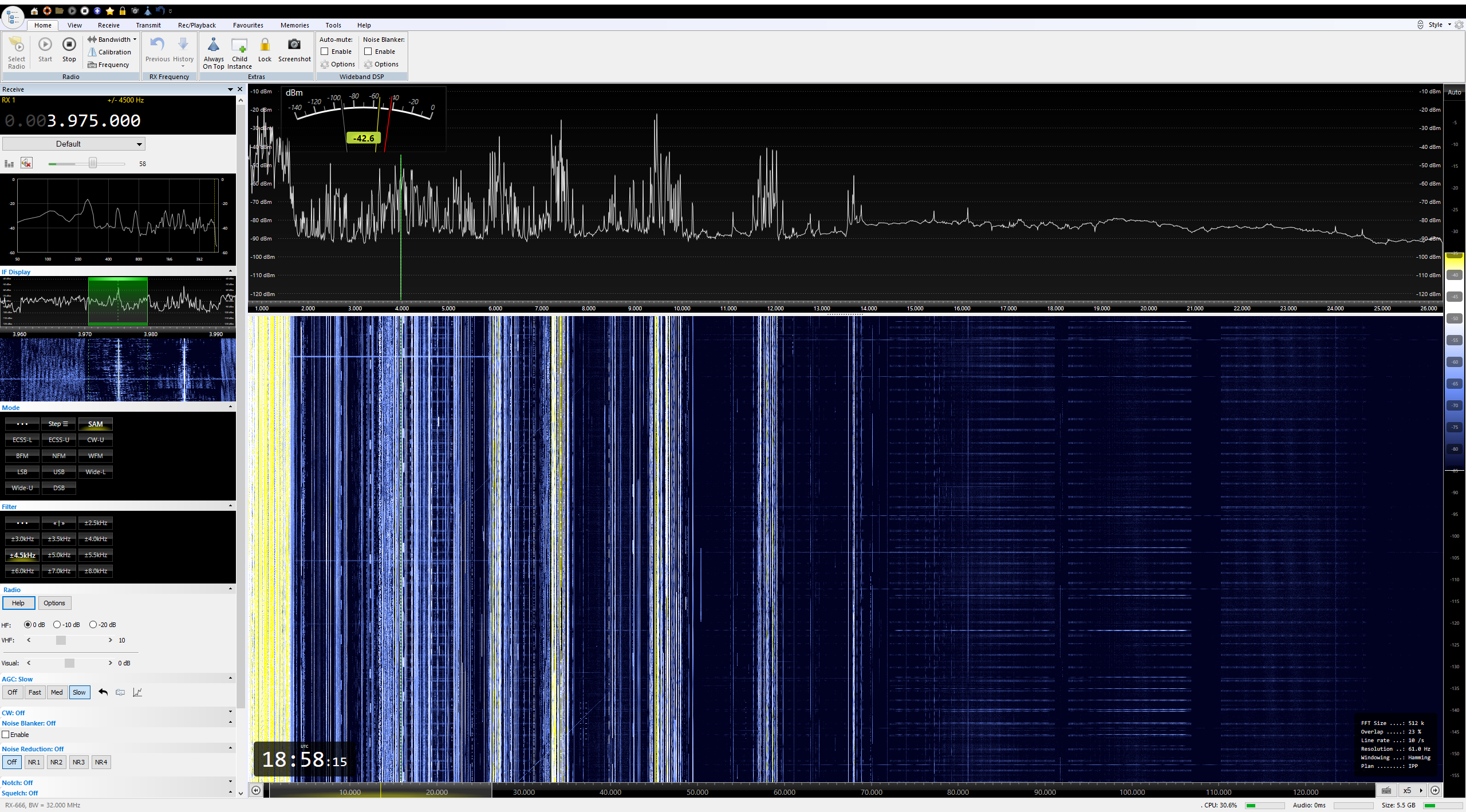Select the -10 dB HF attenuation
This screenshot has height=812, width=1466.
tap(57, 625)
